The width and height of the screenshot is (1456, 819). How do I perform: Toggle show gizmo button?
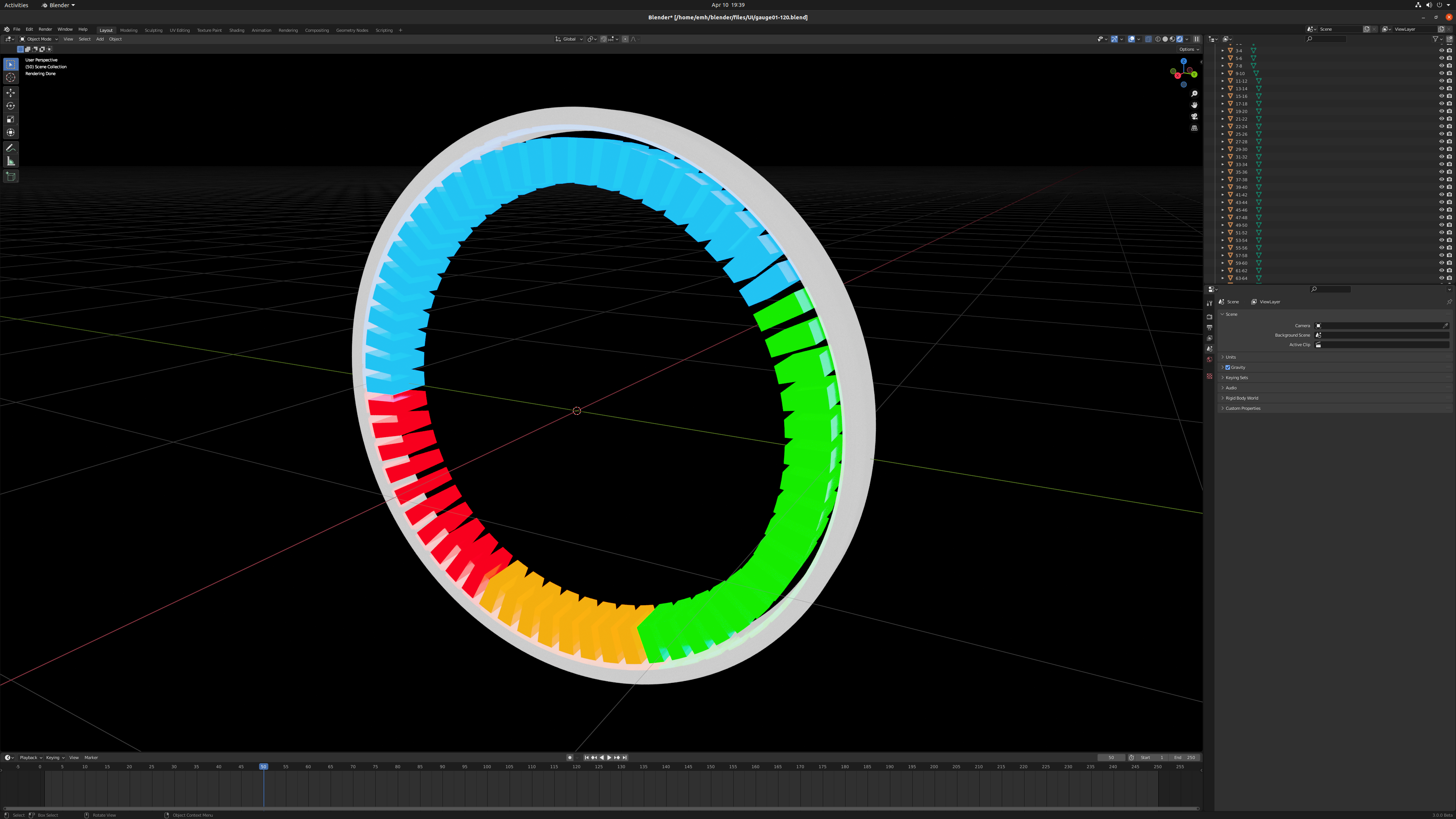(x=1115, y=39)
